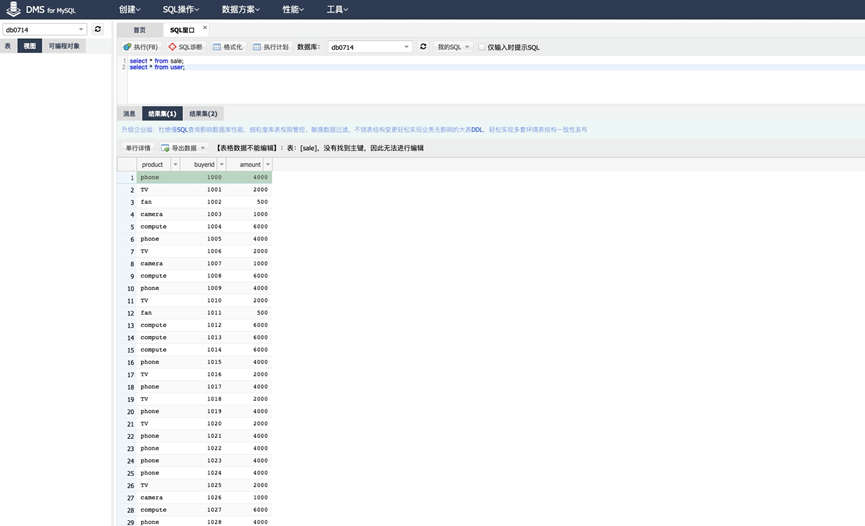865x526 pixels.
Task: Toggle 仅输入时提示SQL checkbox
Action: [482, 47]
